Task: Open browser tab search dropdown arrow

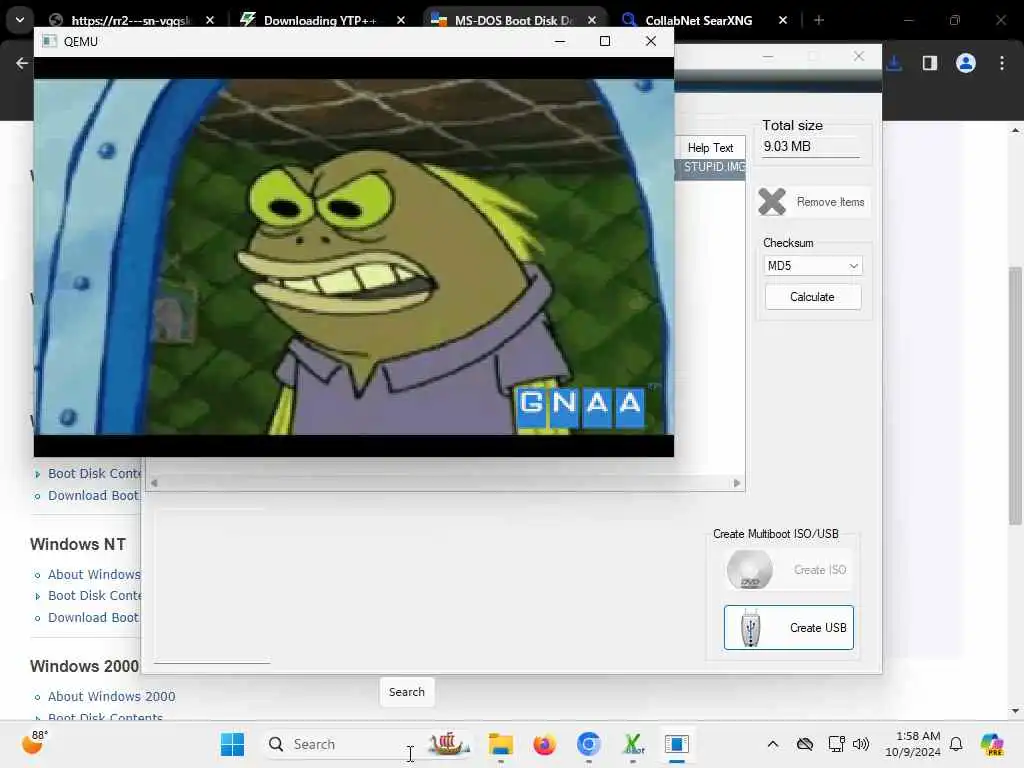Action: 20,20
